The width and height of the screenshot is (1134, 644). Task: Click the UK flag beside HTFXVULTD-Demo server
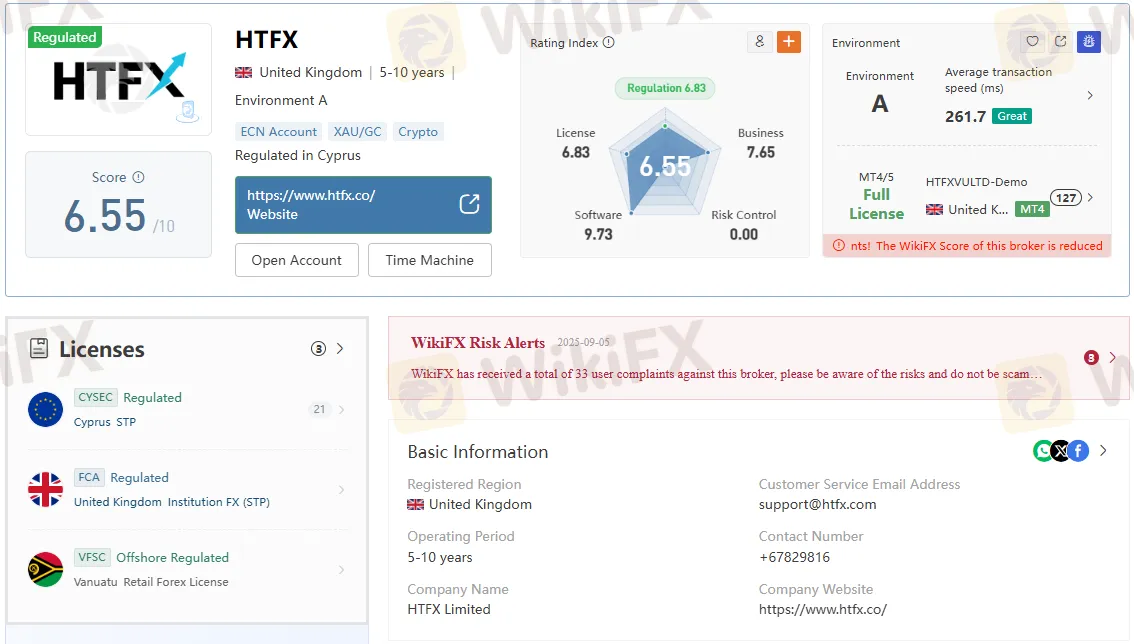[934, 210]
